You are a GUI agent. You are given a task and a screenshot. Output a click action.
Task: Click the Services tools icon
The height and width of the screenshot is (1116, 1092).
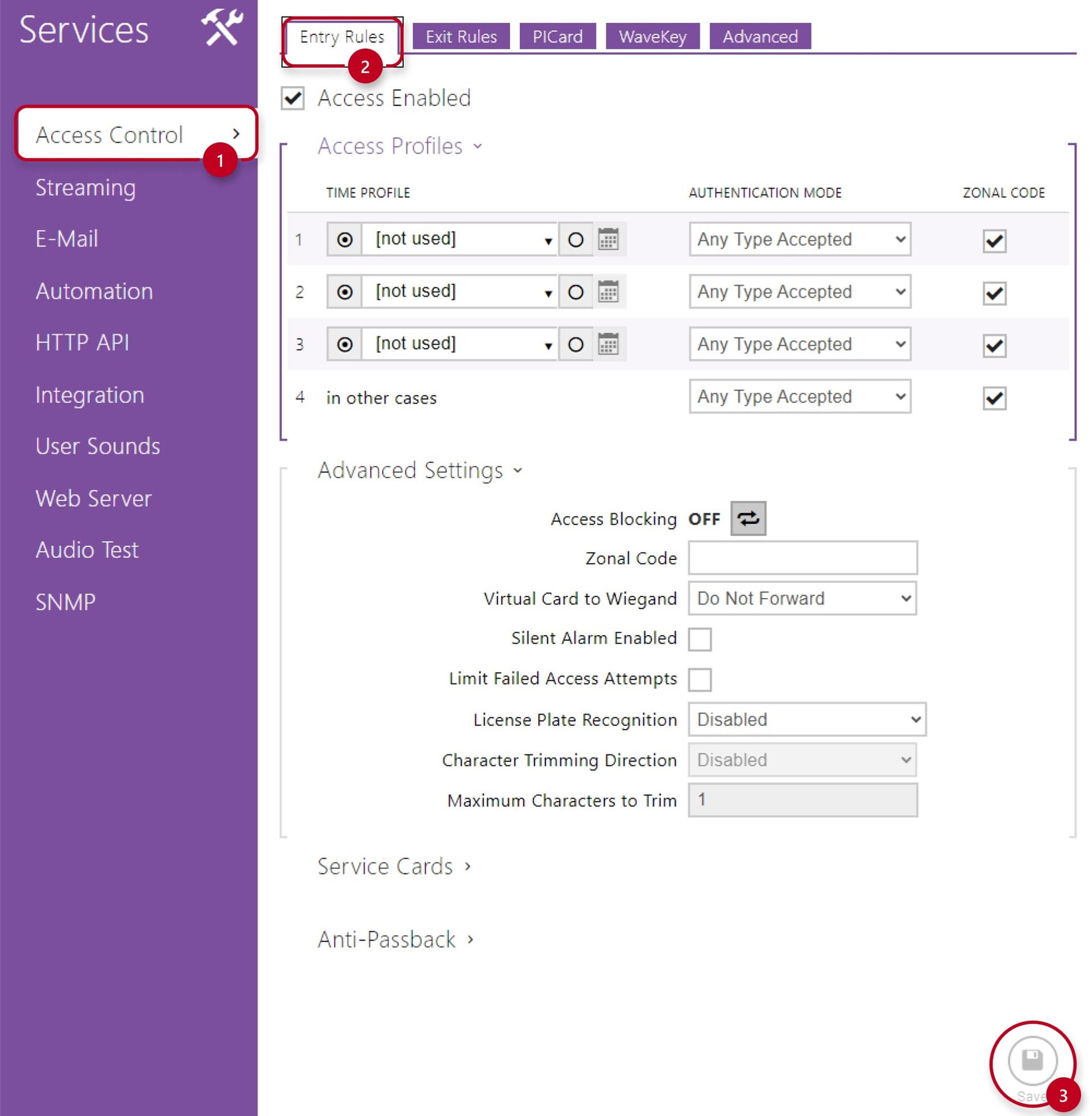[x=222, y=27]
